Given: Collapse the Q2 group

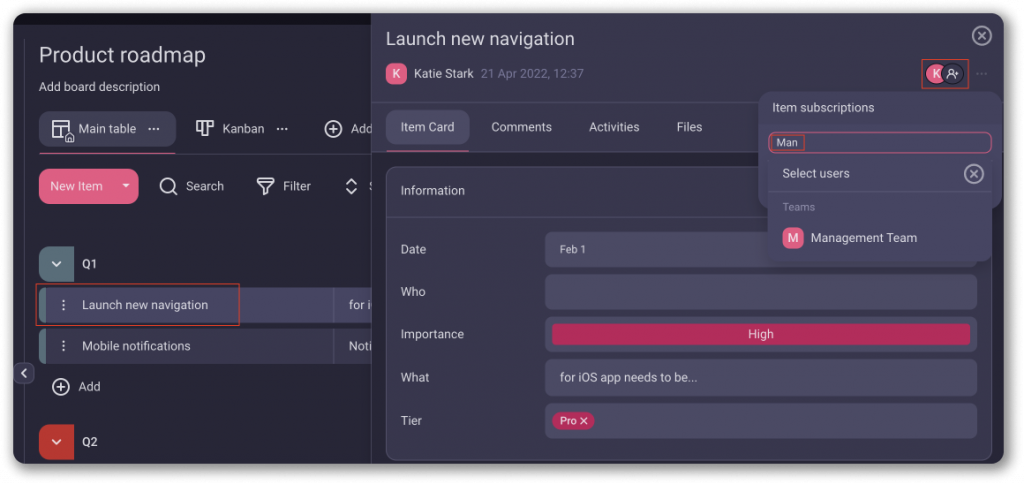Looking at the screenshot, I should tap(56, 441).
